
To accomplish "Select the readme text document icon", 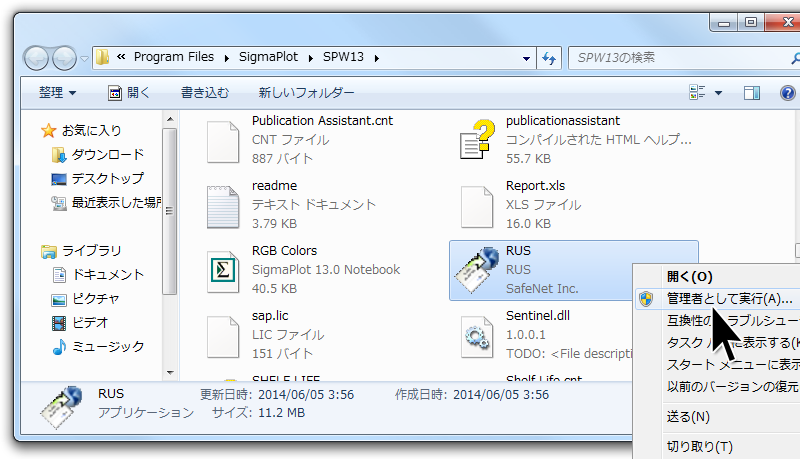I will pos(223,207).
